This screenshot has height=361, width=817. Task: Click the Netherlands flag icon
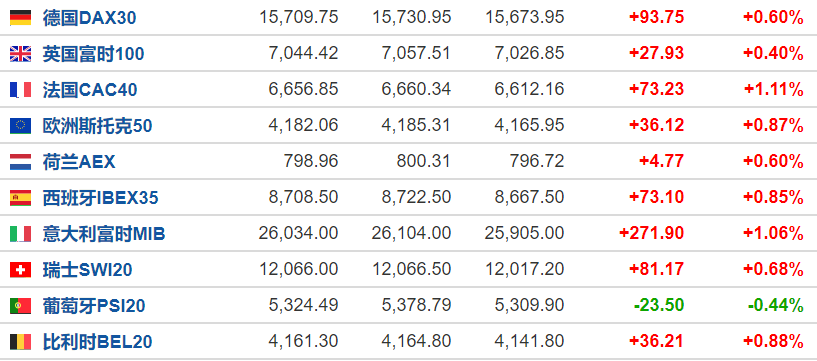[x=20, y=161]
